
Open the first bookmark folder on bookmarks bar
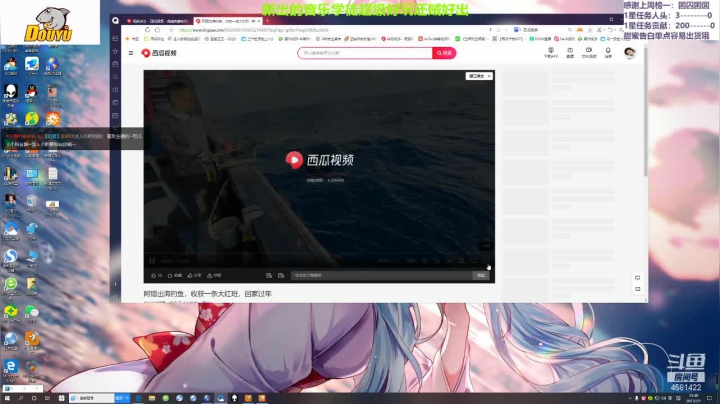coord(154,39)
